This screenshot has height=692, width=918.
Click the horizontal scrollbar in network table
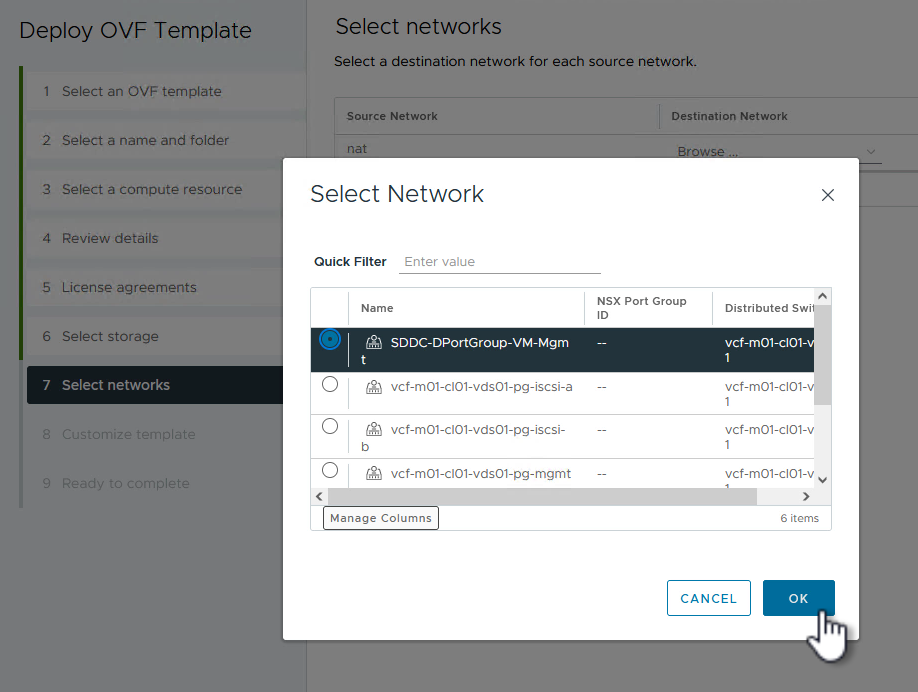pyautogui.click(x=542, y=497)
